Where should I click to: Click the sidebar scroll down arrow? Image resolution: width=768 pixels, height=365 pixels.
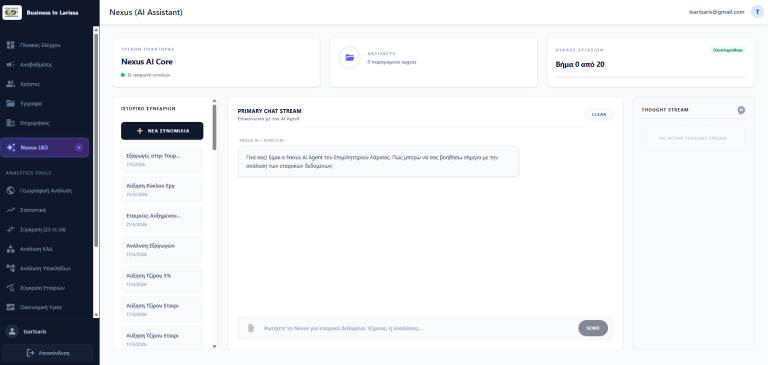pyautogui.click(x=96, y=315)
